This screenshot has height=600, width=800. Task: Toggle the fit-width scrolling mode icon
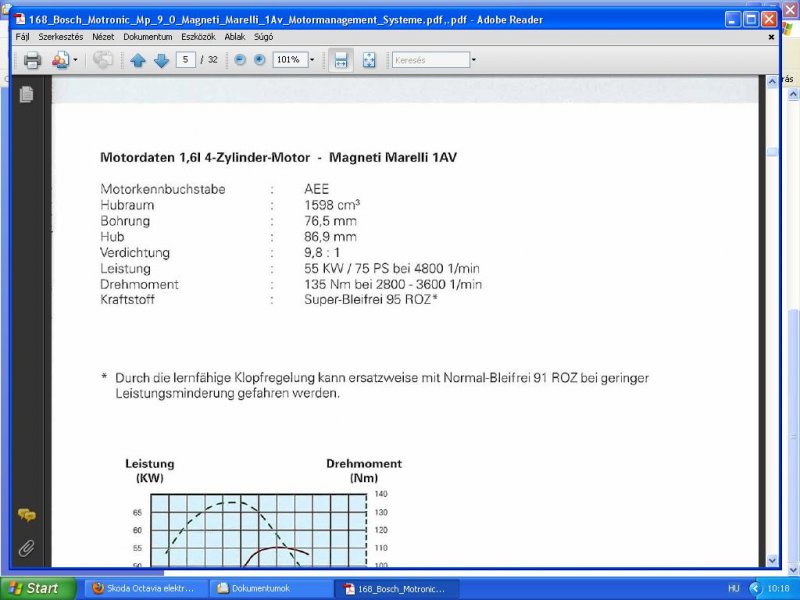pos(341,60)
